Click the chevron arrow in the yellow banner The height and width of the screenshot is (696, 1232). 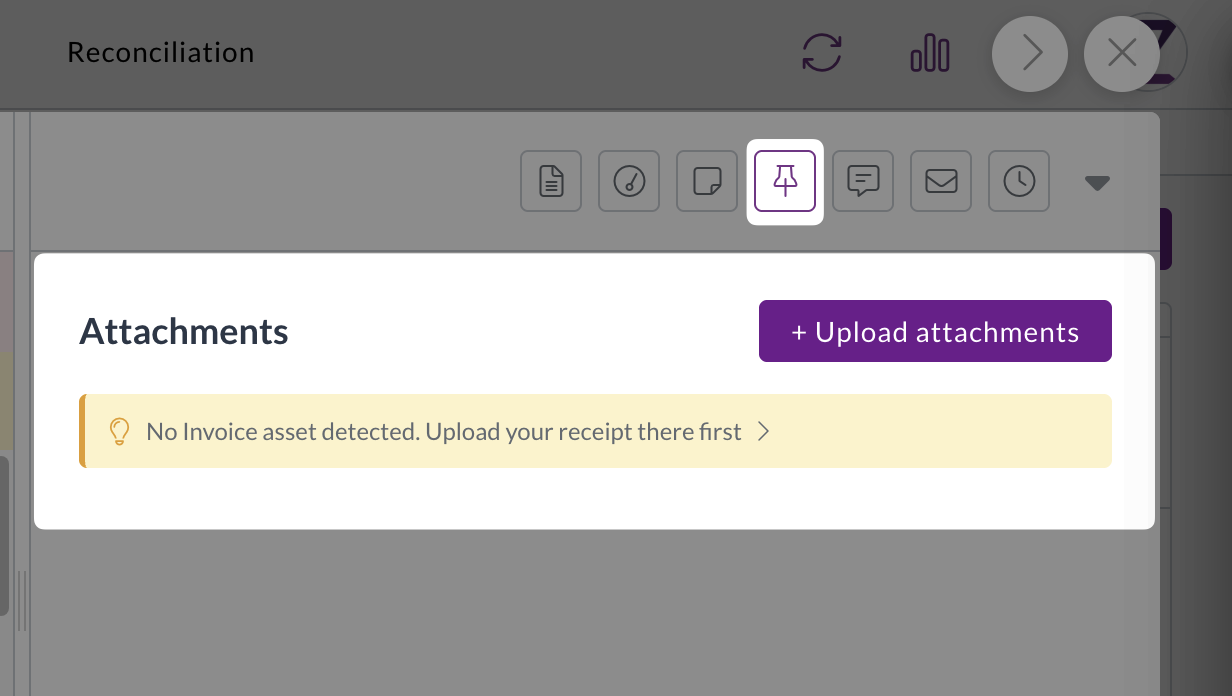(x=763, y=432)
